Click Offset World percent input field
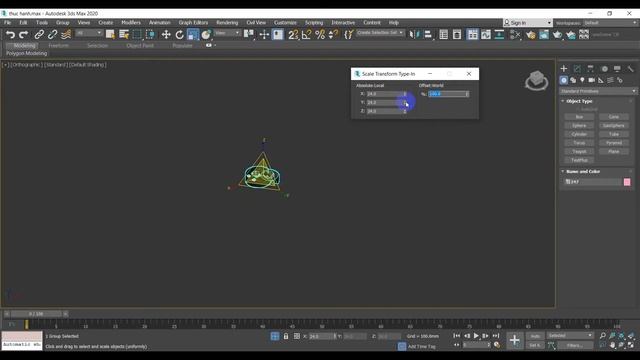 (447, 94)
